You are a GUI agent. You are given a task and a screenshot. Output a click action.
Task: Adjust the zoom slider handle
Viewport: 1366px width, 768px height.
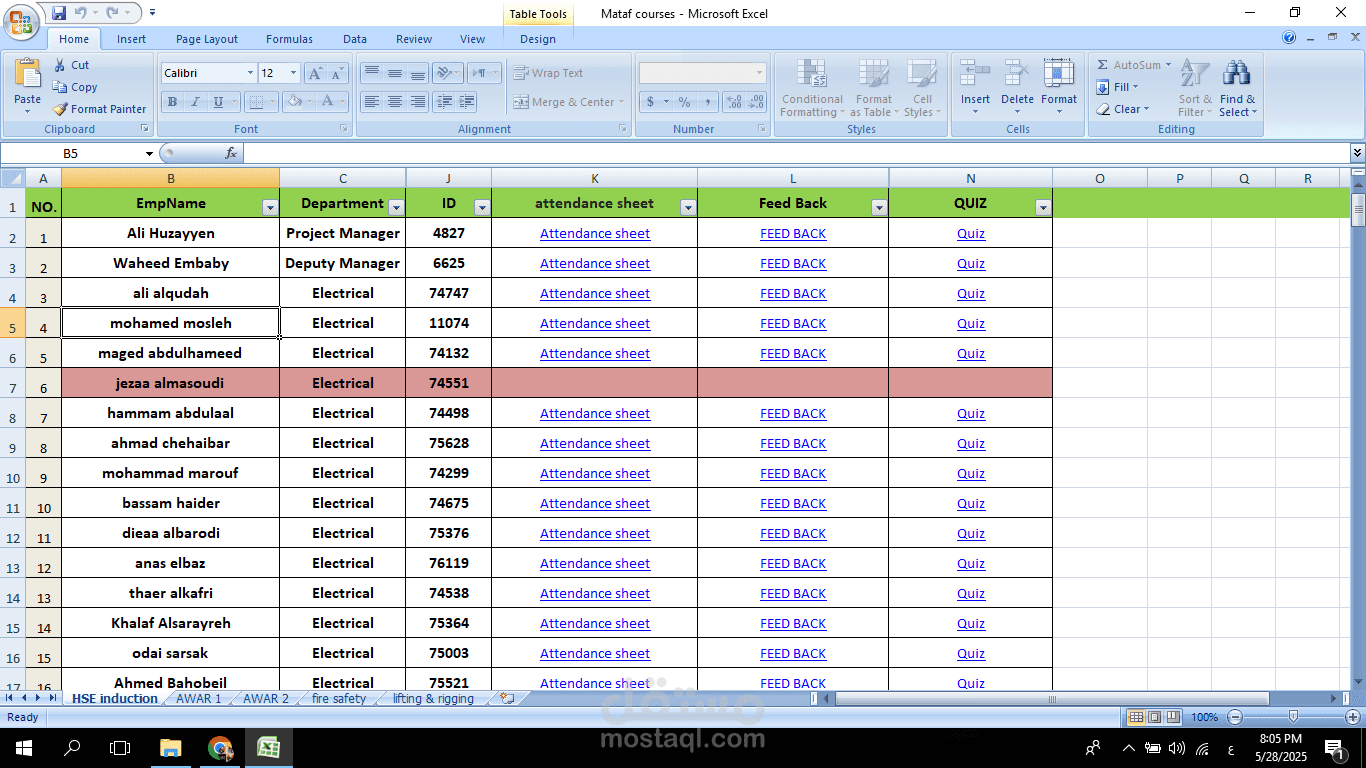tap(1293, 717)
